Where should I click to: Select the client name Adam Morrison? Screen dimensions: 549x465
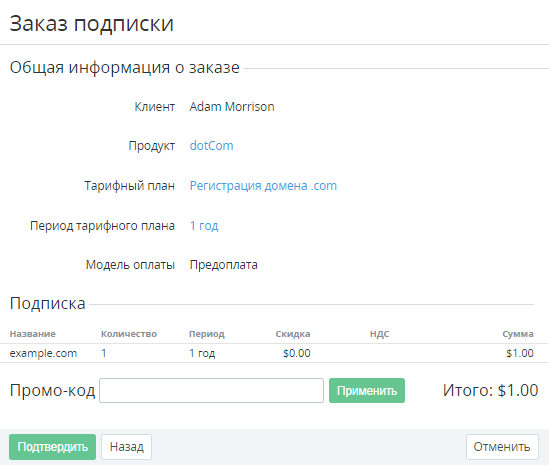point(232,107)
